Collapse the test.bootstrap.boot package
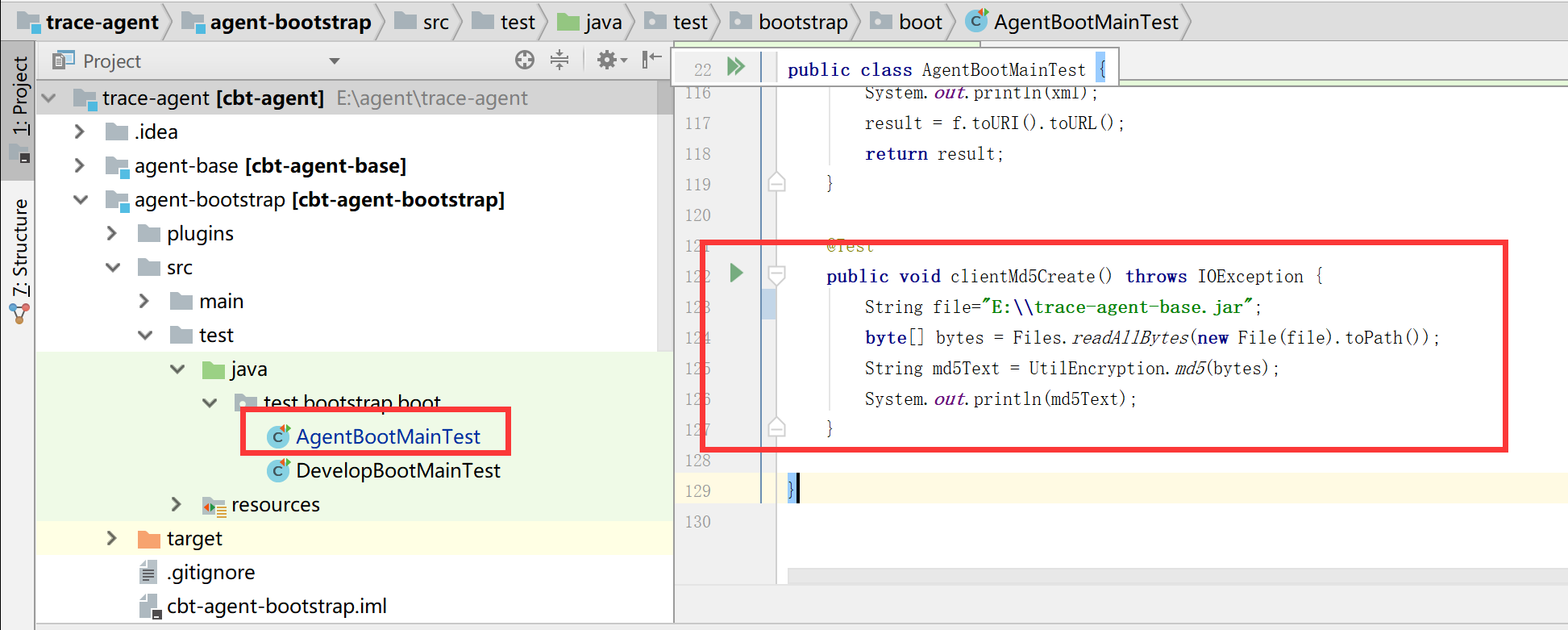Viewport: 1568px width, 630px height. 210,403
